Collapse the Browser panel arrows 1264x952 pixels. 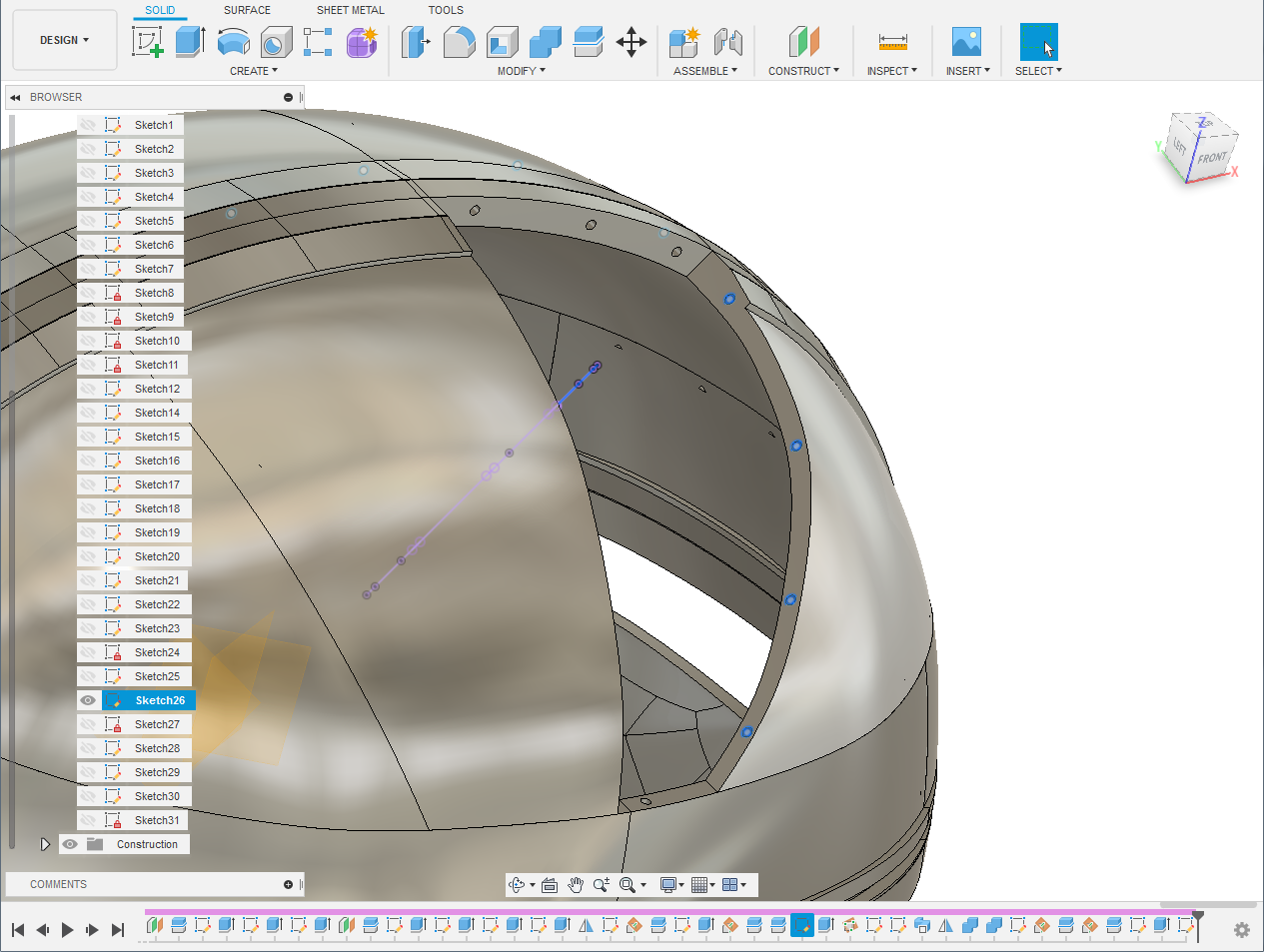[x=15, y=98]
